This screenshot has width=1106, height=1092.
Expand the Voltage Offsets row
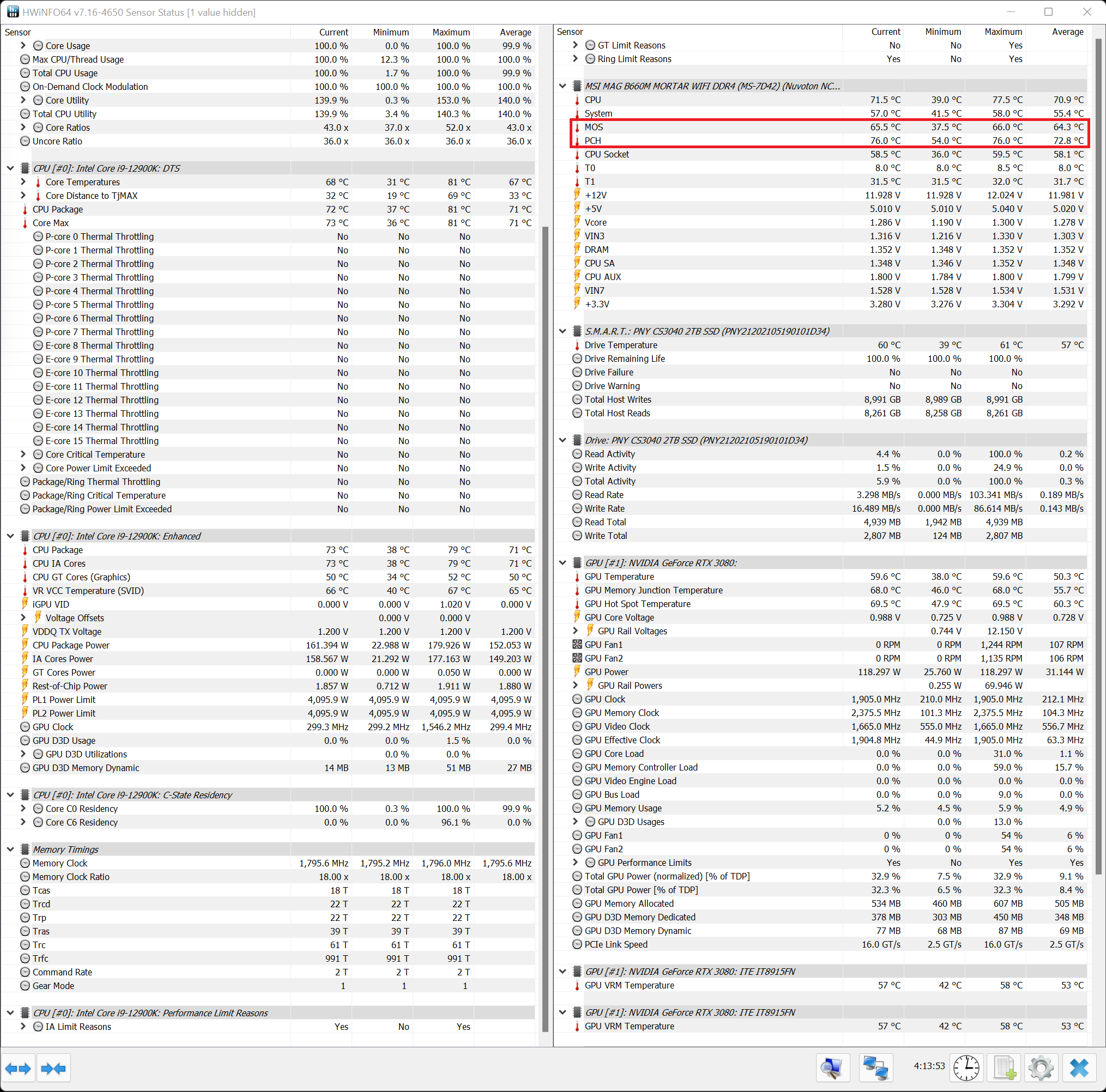(x=23, y=618)
